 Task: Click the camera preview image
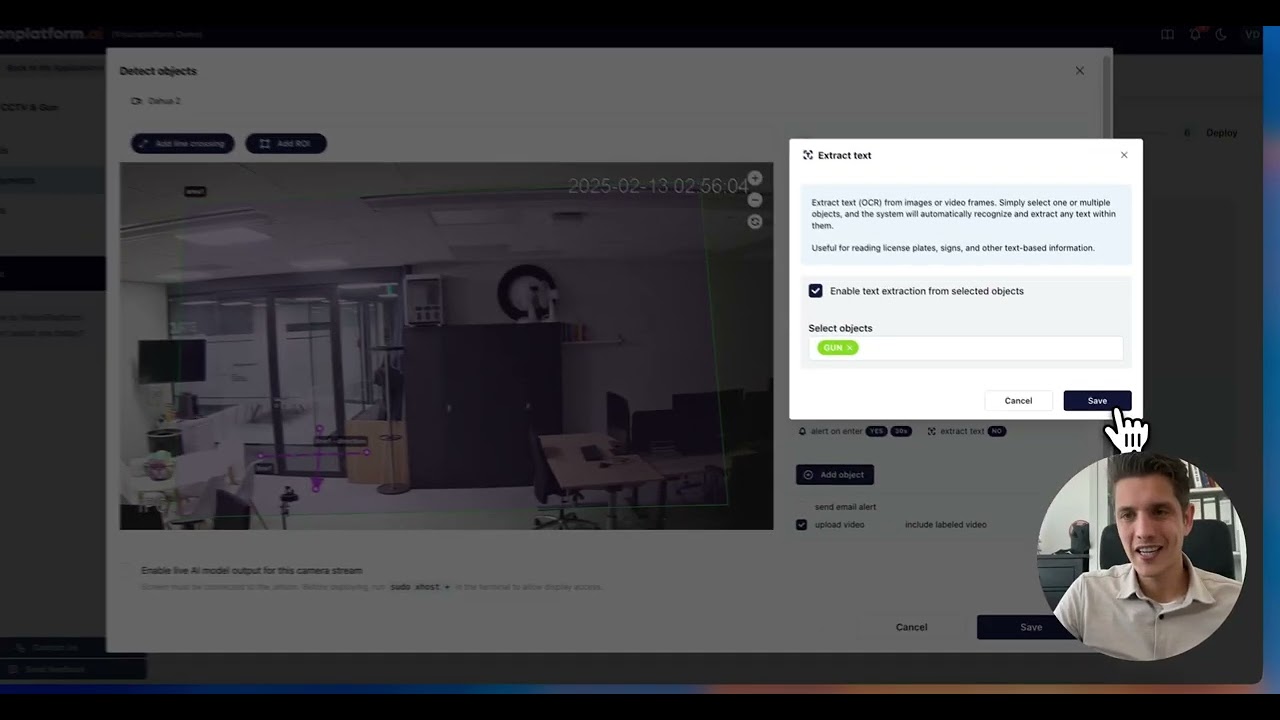pyautogui.click(x=446, y=346)
